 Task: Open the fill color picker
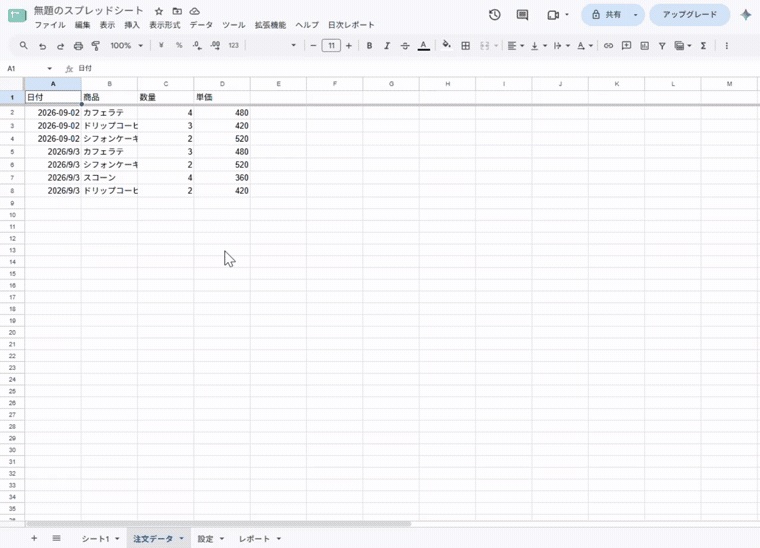click(446, 45)
